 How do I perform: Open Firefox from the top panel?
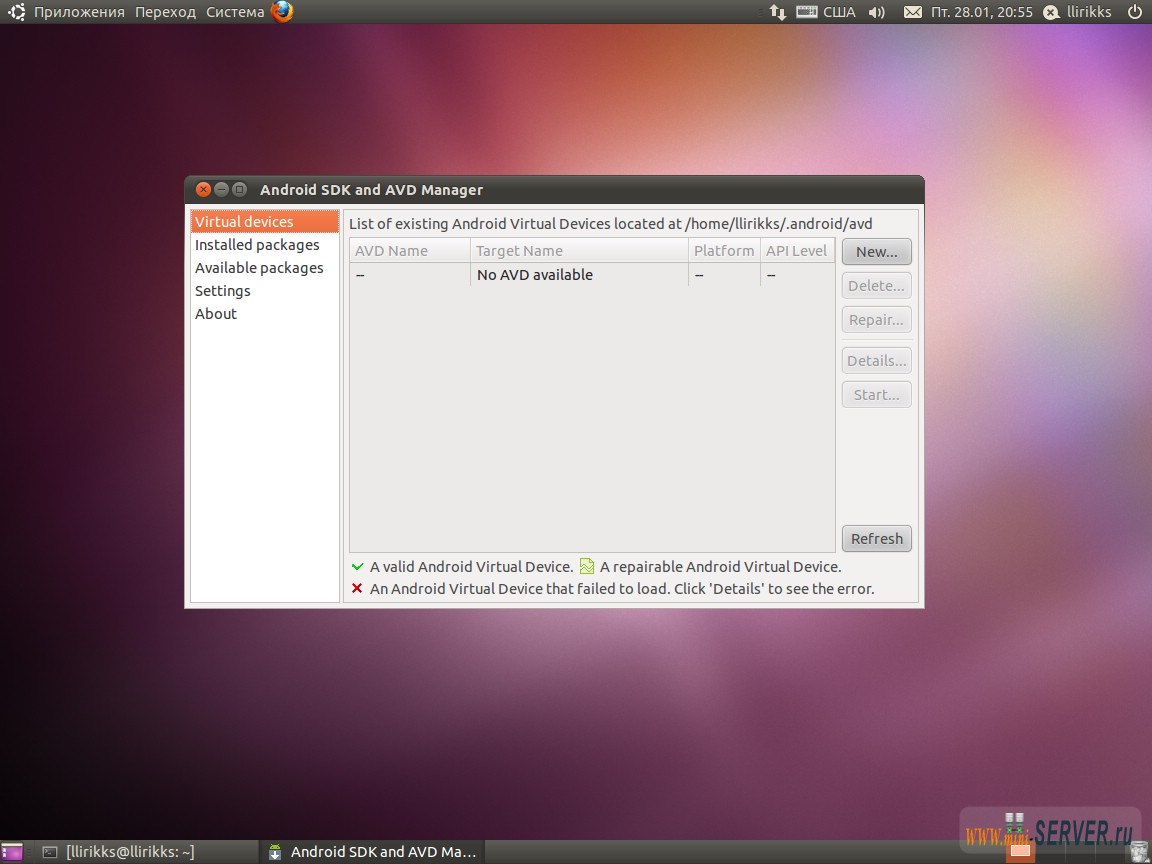(x=281, y=12)
